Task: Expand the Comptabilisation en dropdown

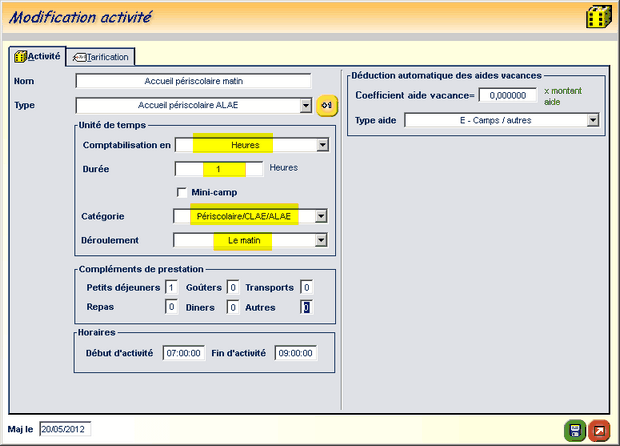Action: point(322,145)
